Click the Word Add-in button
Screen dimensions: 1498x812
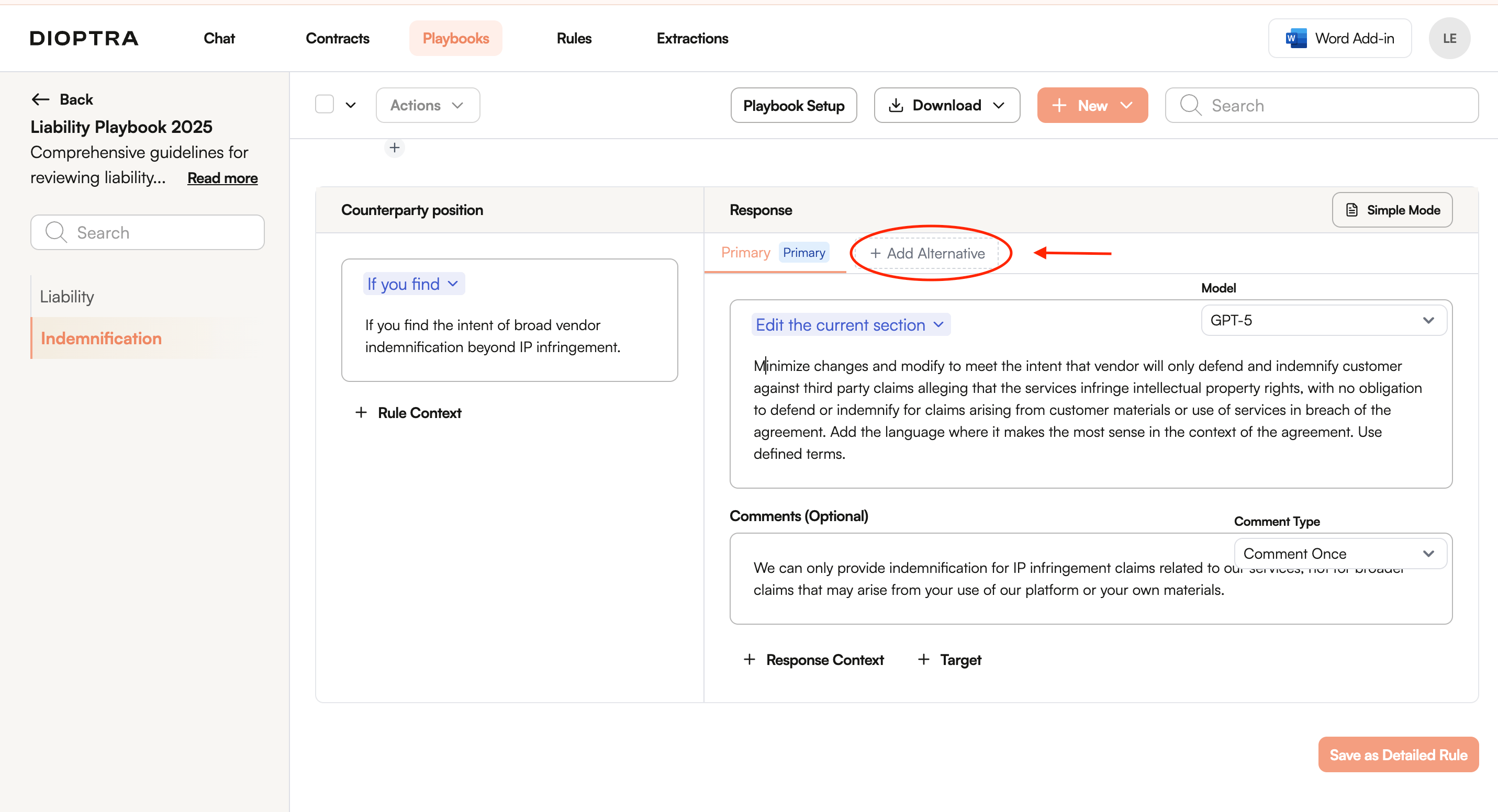click(1339, 38)
